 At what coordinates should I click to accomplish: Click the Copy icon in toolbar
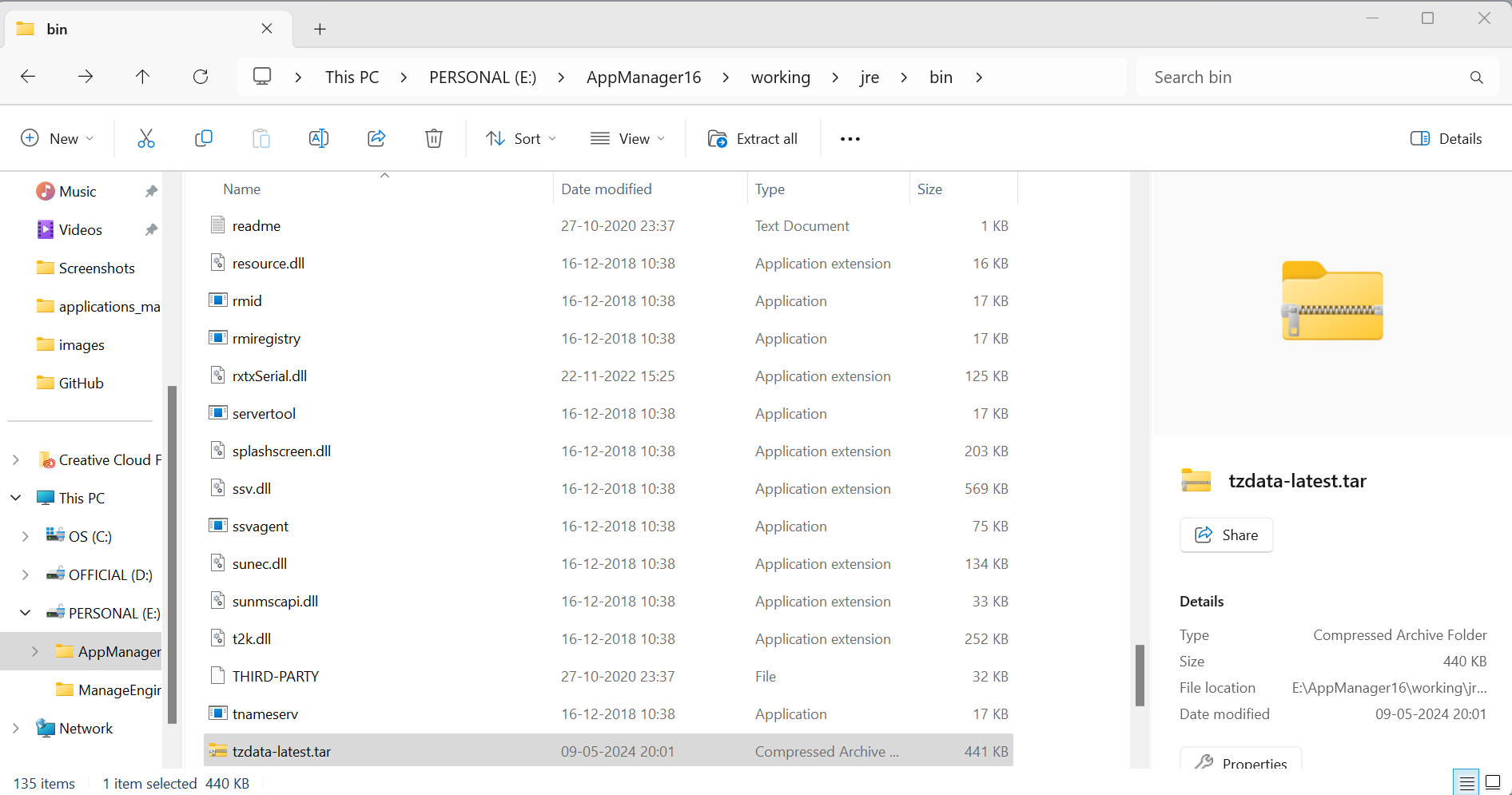[204, 139]
